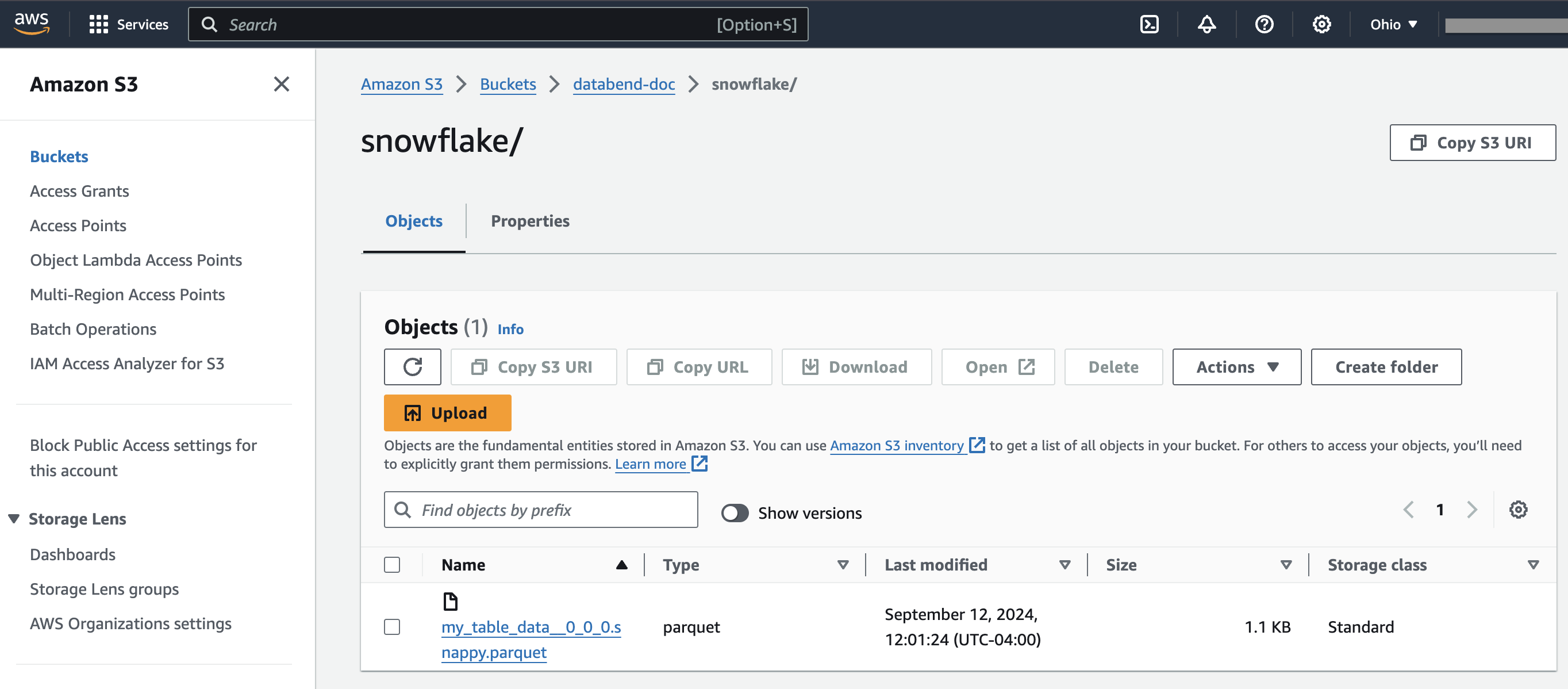Click the search magnifier in top bar
Image resolution: width=1568 pixels, height=689 pixels.
pyautogui.click(x=209, y=24)
